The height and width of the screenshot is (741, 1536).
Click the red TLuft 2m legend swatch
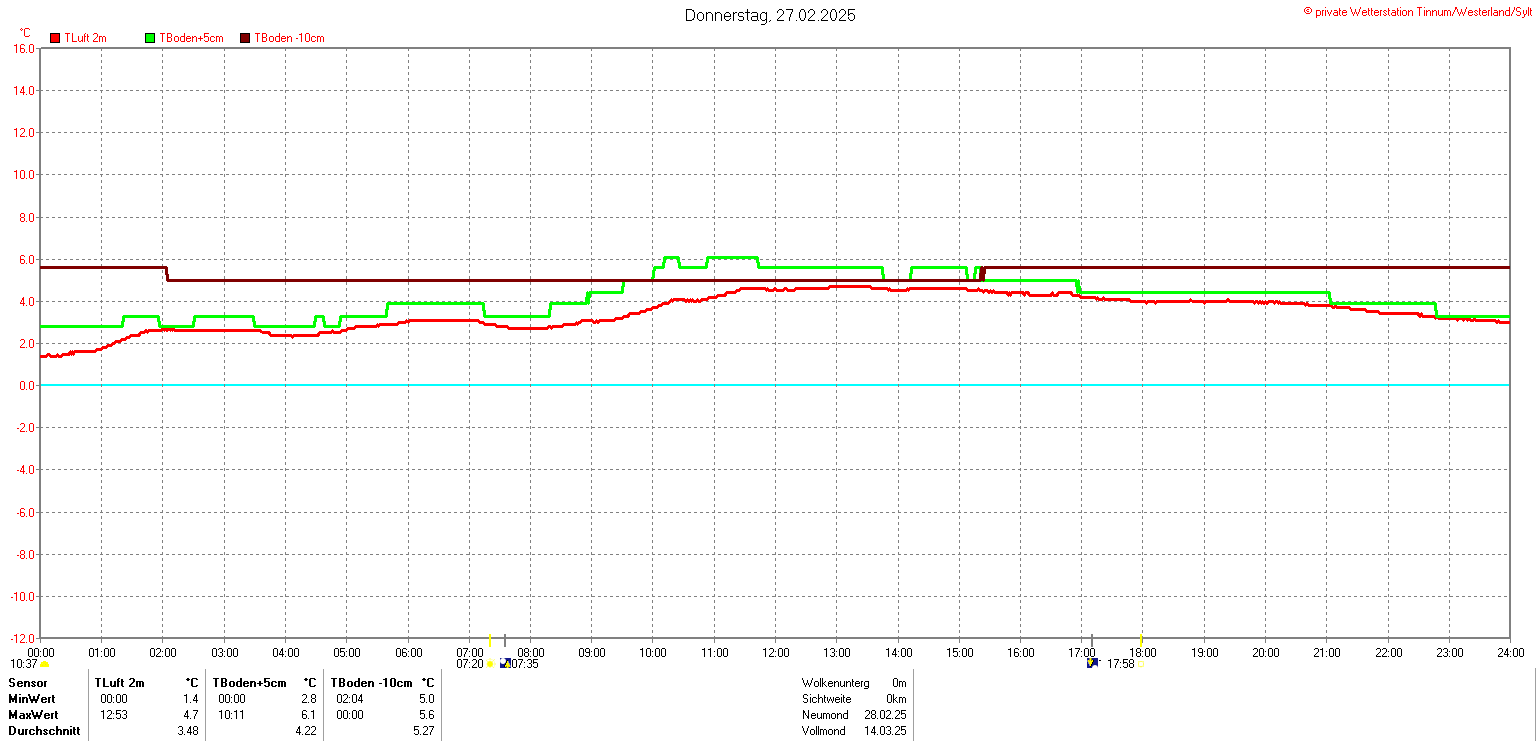coord(56,38)
